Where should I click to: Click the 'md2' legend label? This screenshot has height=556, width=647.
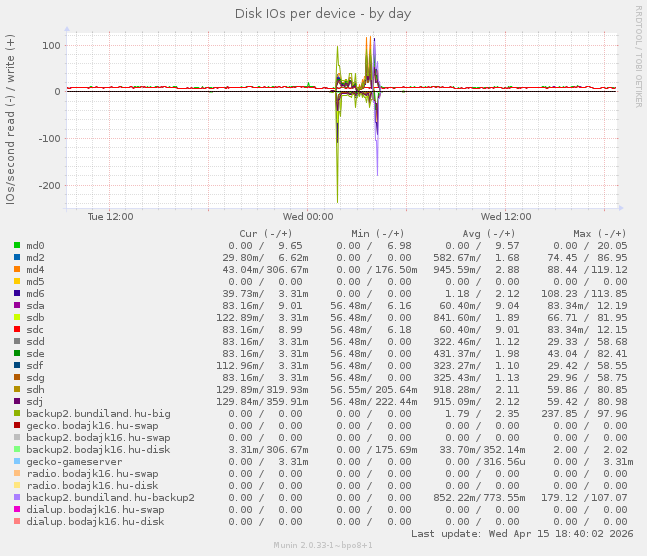point(35,258)
